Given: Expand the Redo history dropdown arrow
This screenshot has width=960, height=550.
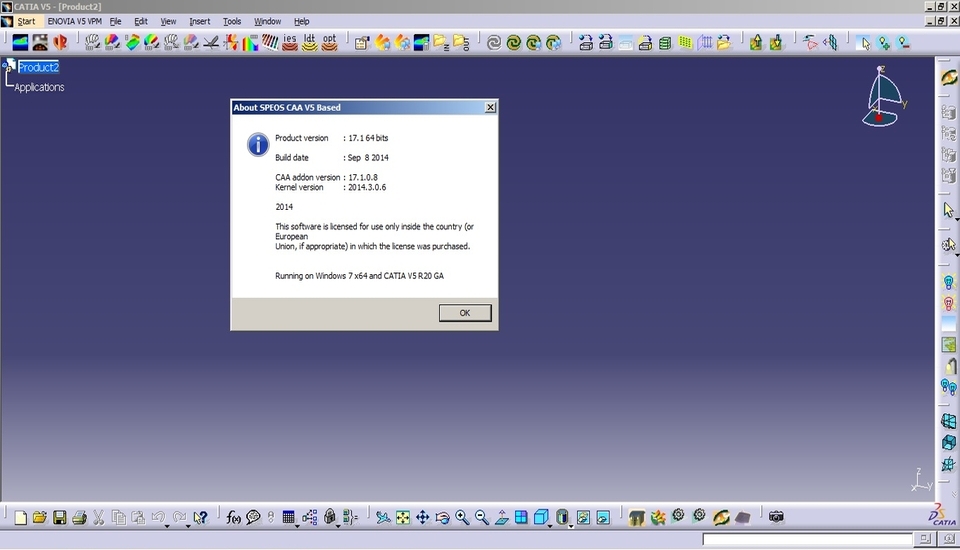Looking at the screenshot, I should pyautogui.click(x=188, y=526).
